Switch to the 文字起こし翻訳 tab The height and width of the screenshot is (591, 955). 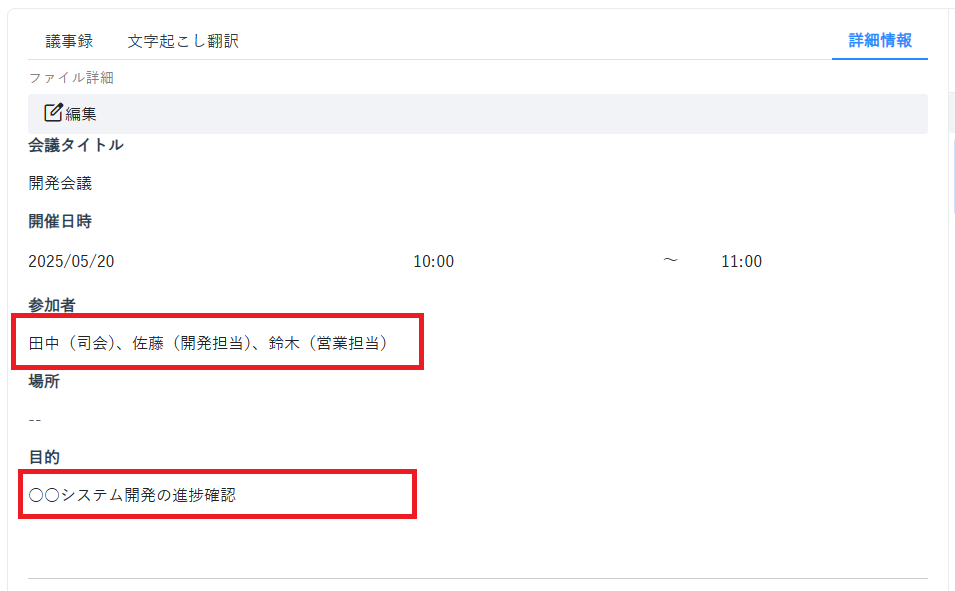183,41
